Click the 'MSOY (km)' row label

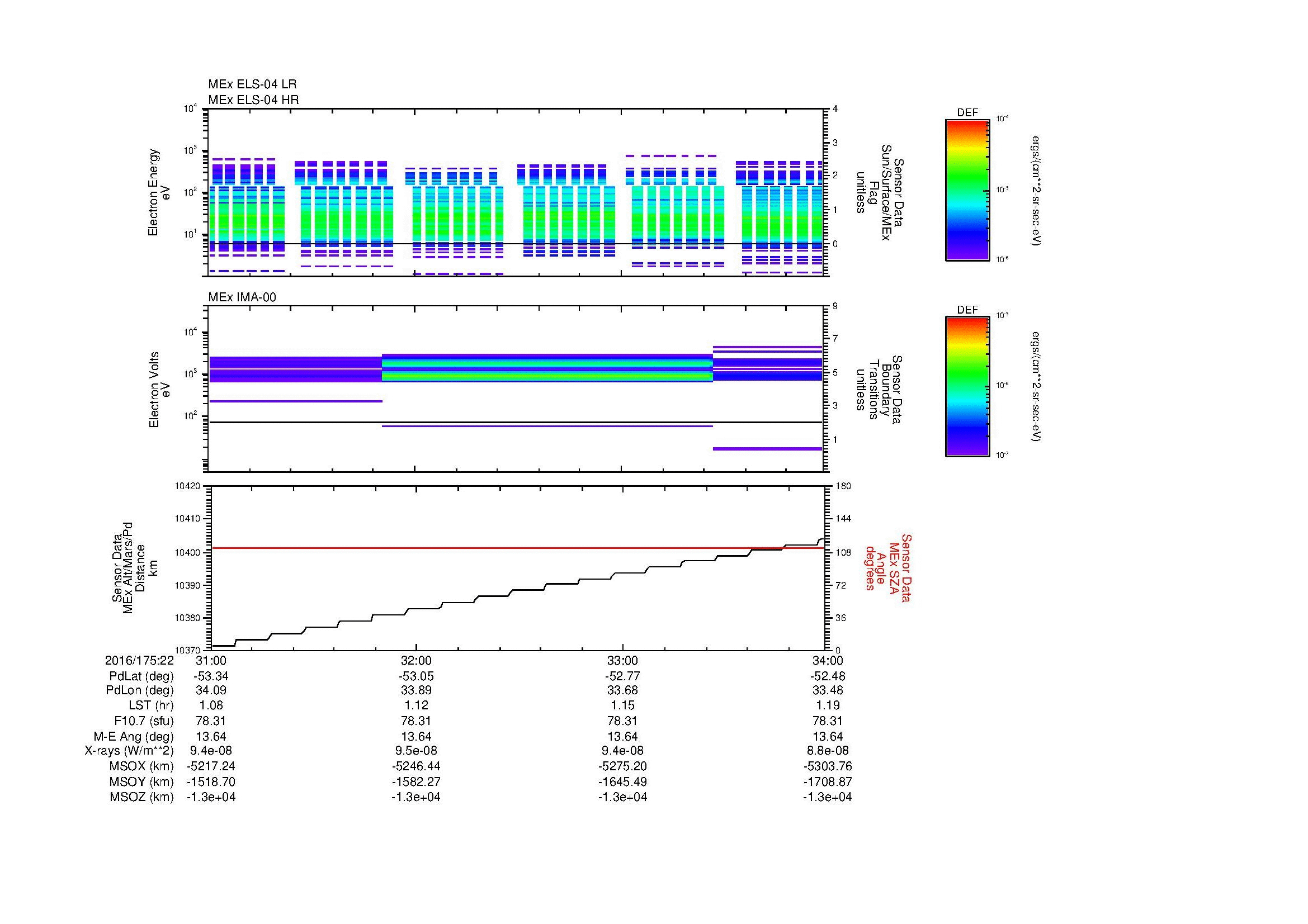point(141,781)
